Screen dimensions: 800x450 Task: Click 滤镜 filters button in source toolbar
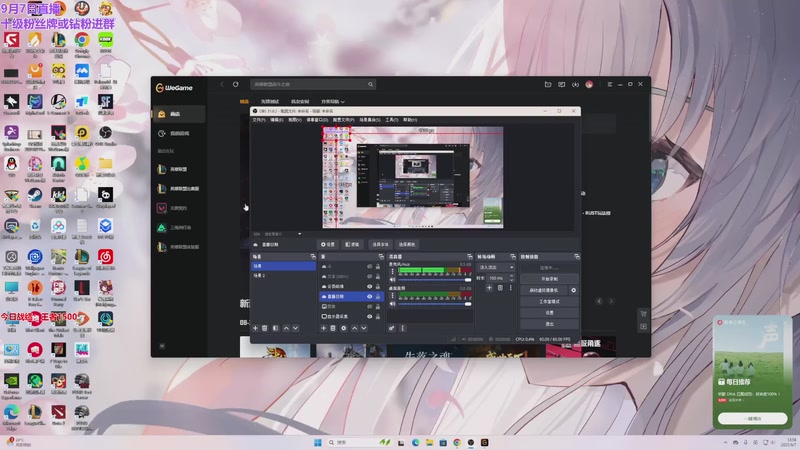point(352,244)
